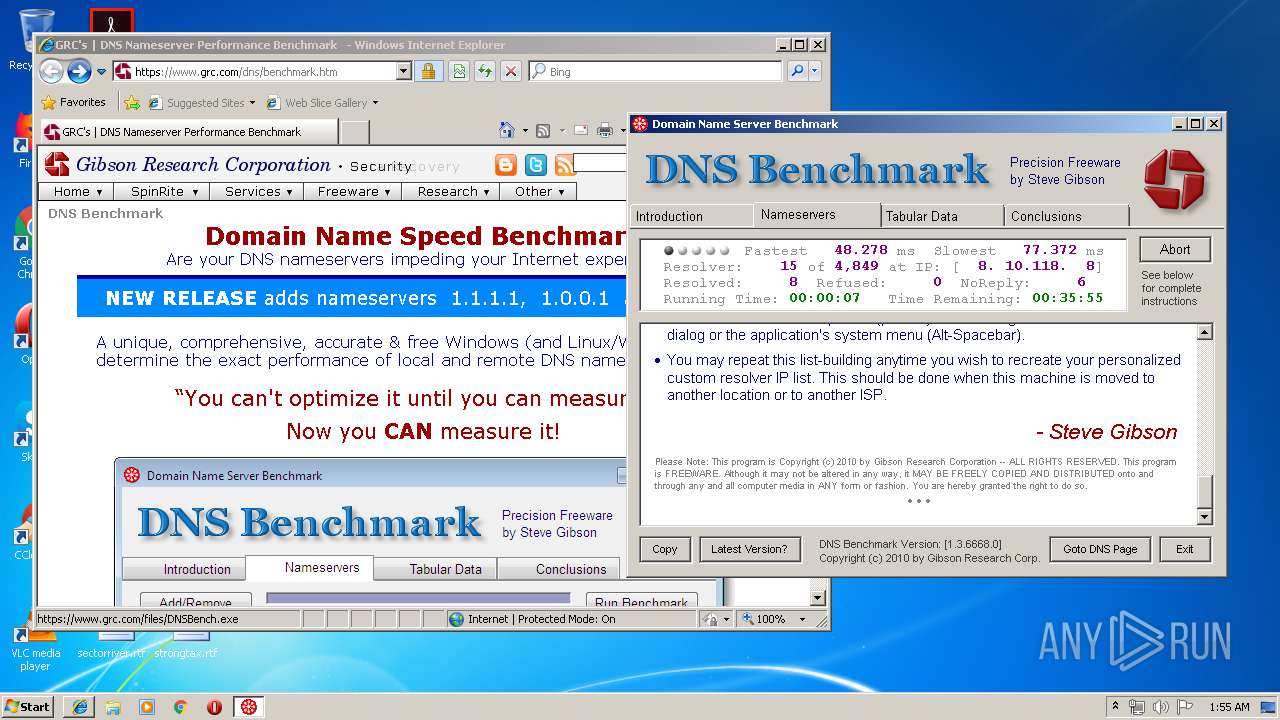This screenshot has height=720, width=1280.
Task: Click the Opera taskbar icon
Action: click(214, 707)
